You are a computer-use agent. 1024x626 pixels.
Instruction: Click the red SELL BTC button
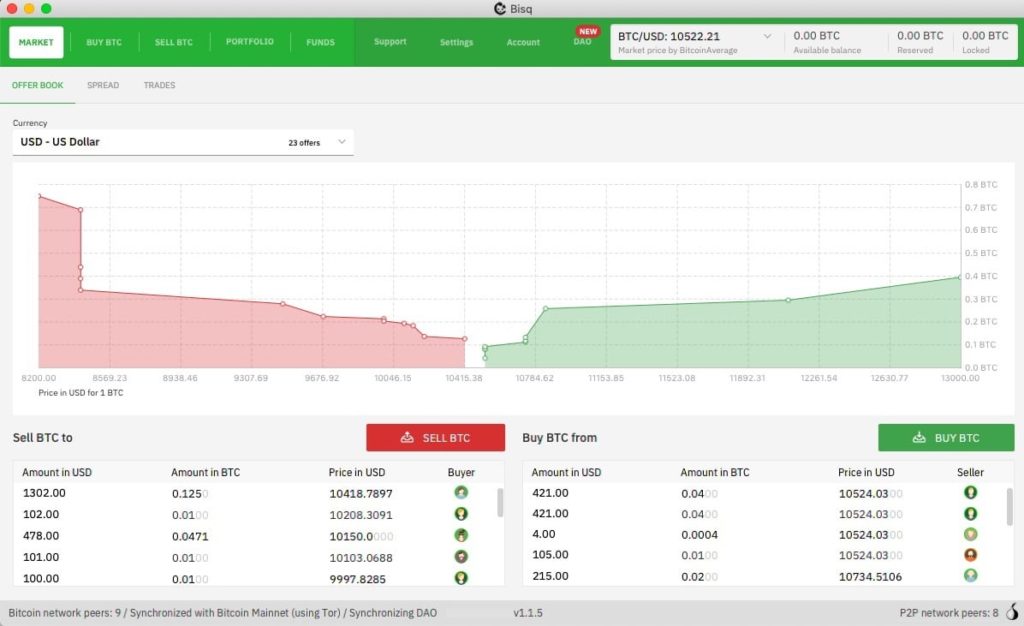click(x=435, y=437)
